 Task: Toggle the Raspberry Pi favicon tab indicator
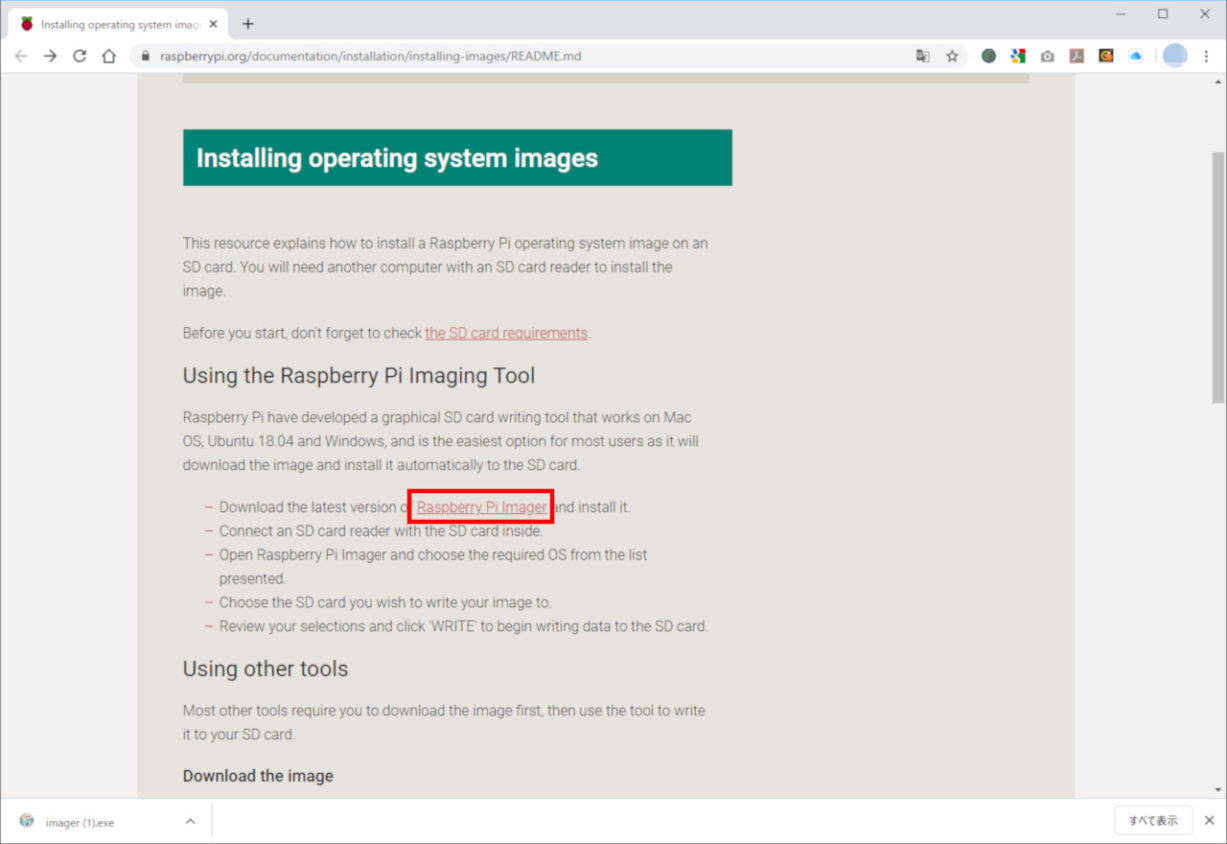coord(26,21)
